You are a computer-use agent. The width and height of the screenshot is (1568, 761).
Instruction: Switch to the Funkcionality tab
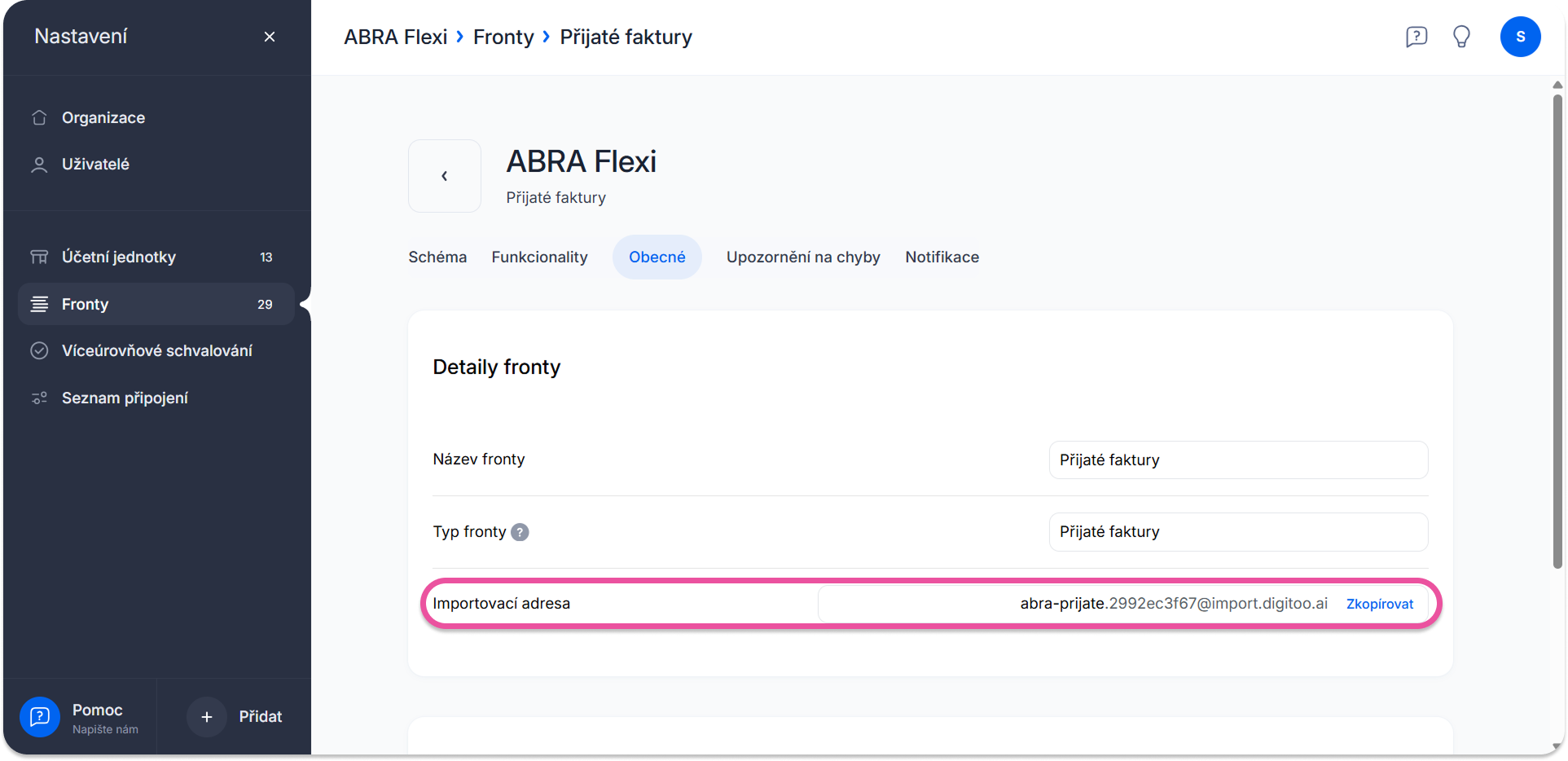click(539, 257)
